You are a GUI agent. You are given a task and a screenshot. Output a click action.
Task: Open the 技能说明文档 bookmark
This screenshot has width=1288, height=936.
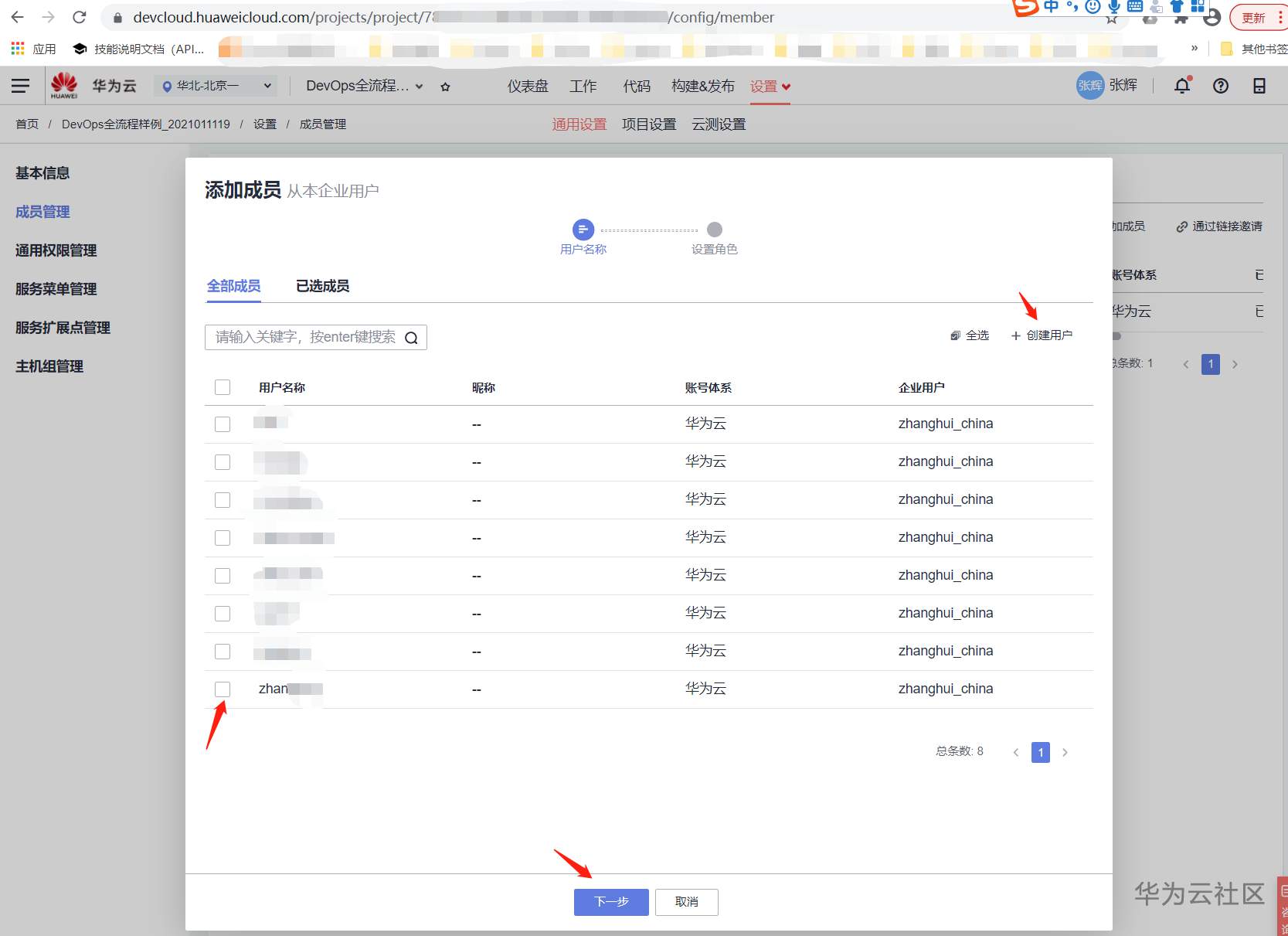pyautogui.click(x=139, y=49)
